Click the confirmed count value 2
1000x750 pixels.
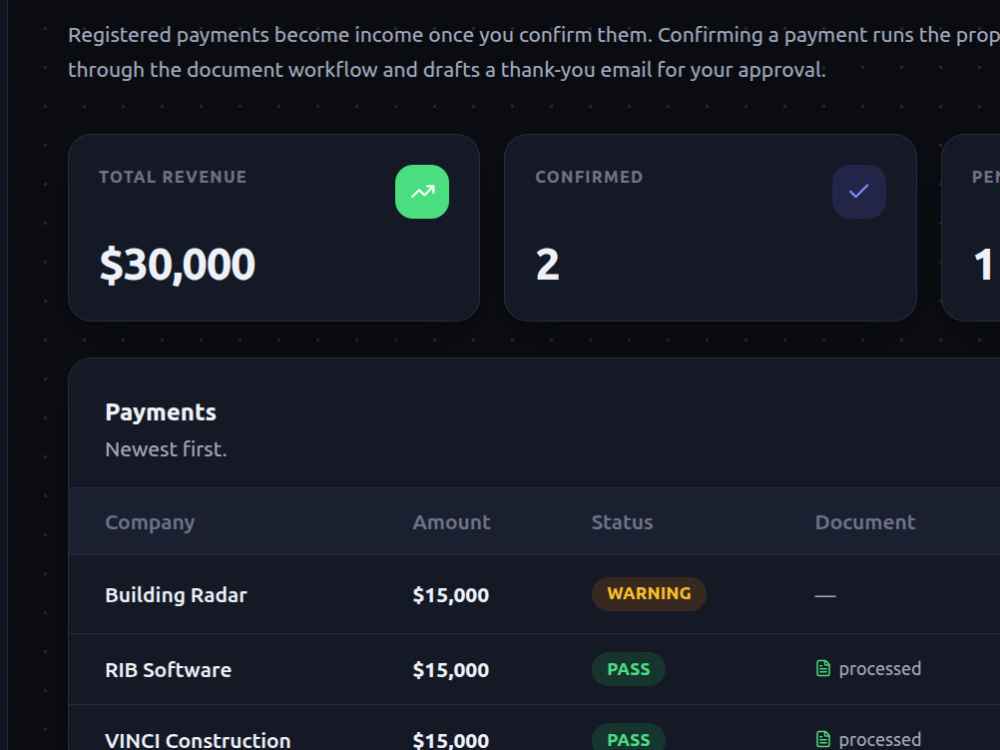pos(547,265)
